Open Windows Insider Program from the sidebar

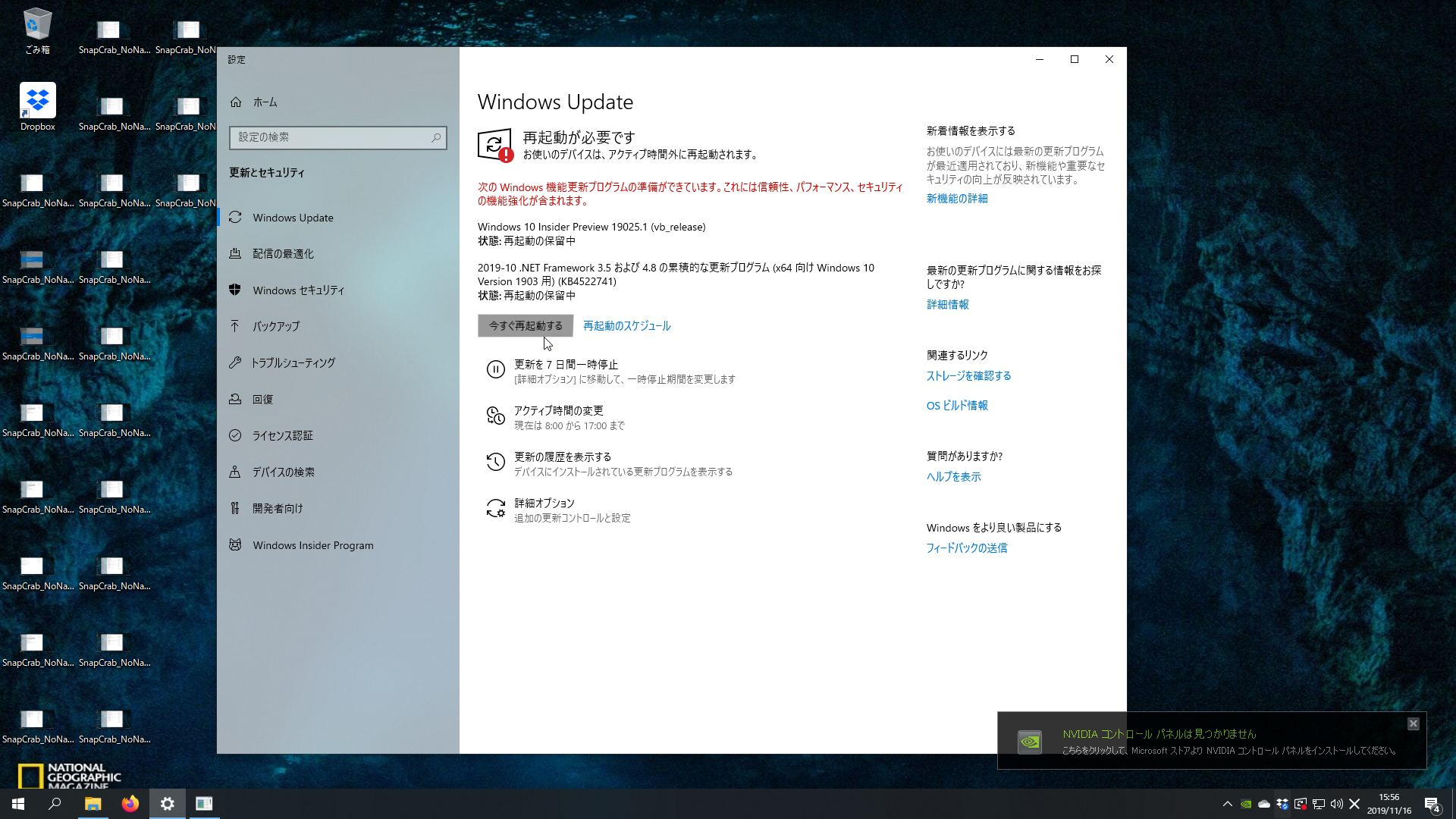point(236,545)
